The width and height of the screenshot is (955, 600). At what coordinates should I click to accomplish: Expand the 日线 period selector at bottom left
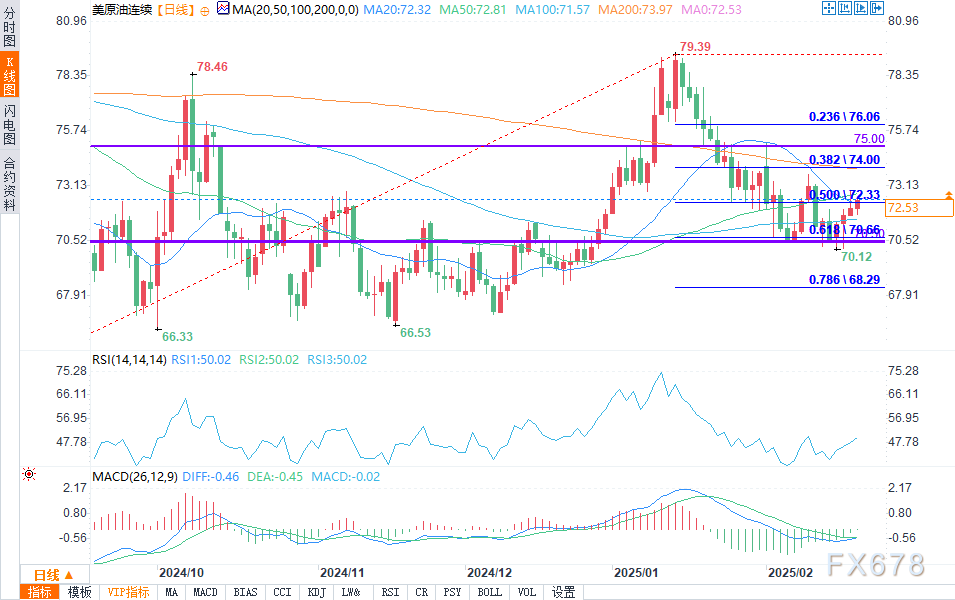[54, 575]
